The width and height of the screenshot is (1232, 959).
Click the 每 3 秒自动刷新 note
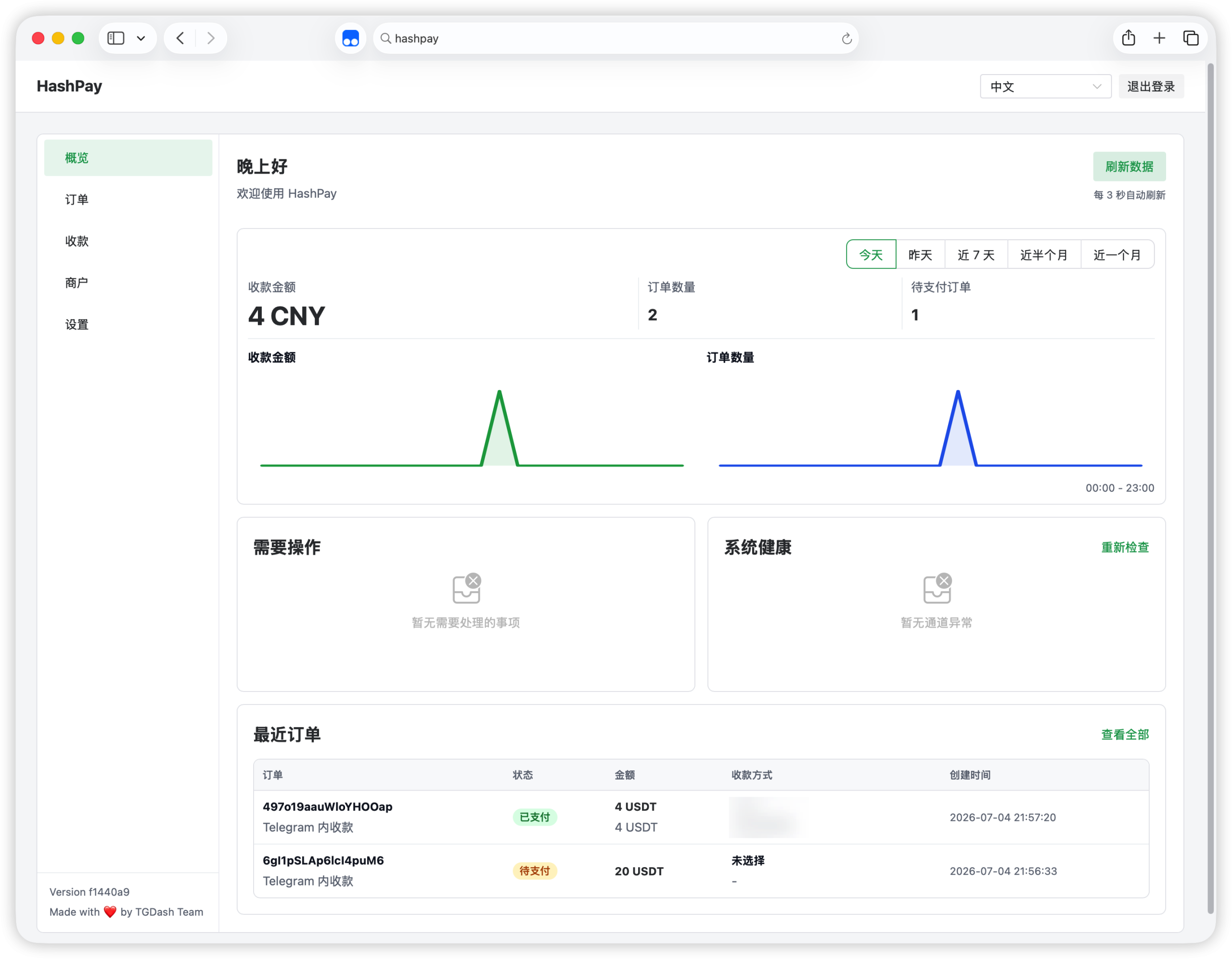pyautogui.click(x=1129, y=195)
